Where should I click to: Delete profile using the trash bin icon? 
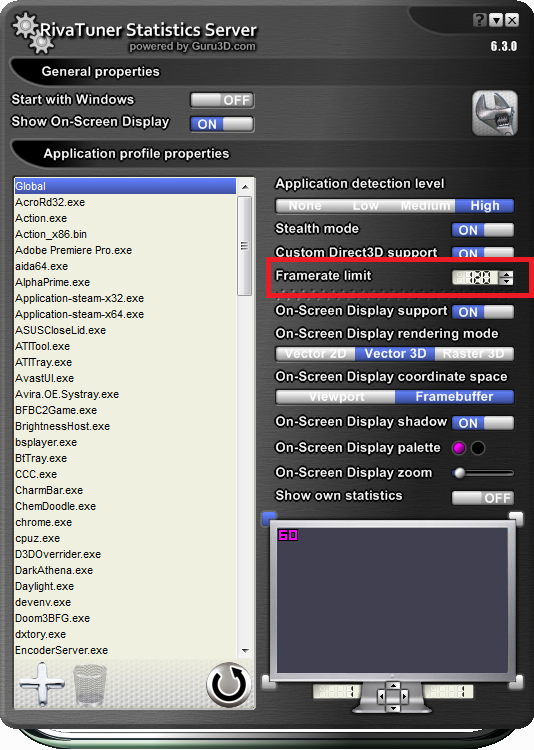(89, 685)
